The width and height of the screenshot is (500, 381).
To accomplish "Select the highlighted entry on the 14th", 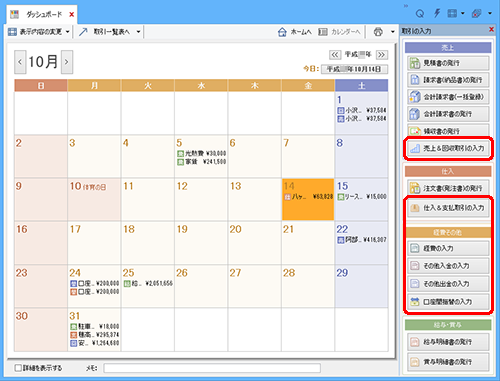I will (x=308, y=197).
